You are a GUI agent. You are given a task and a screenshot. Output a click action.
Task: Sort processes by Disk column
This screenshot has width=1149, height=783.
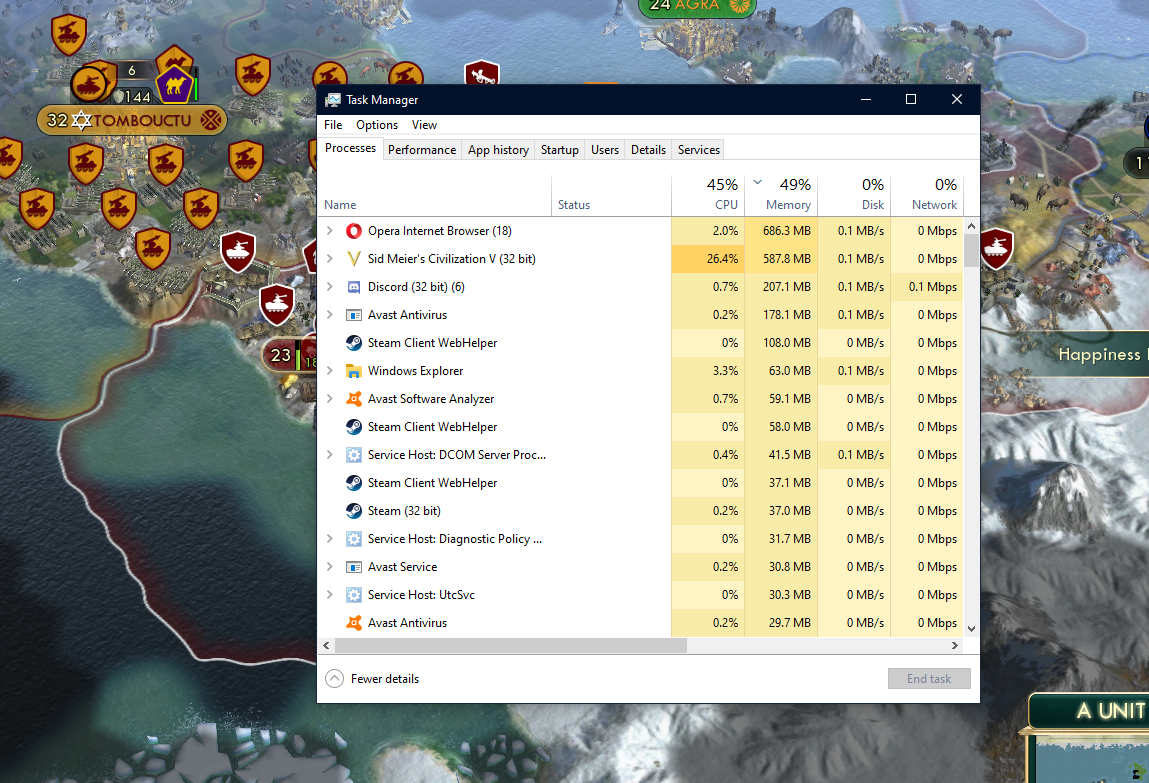854,195
